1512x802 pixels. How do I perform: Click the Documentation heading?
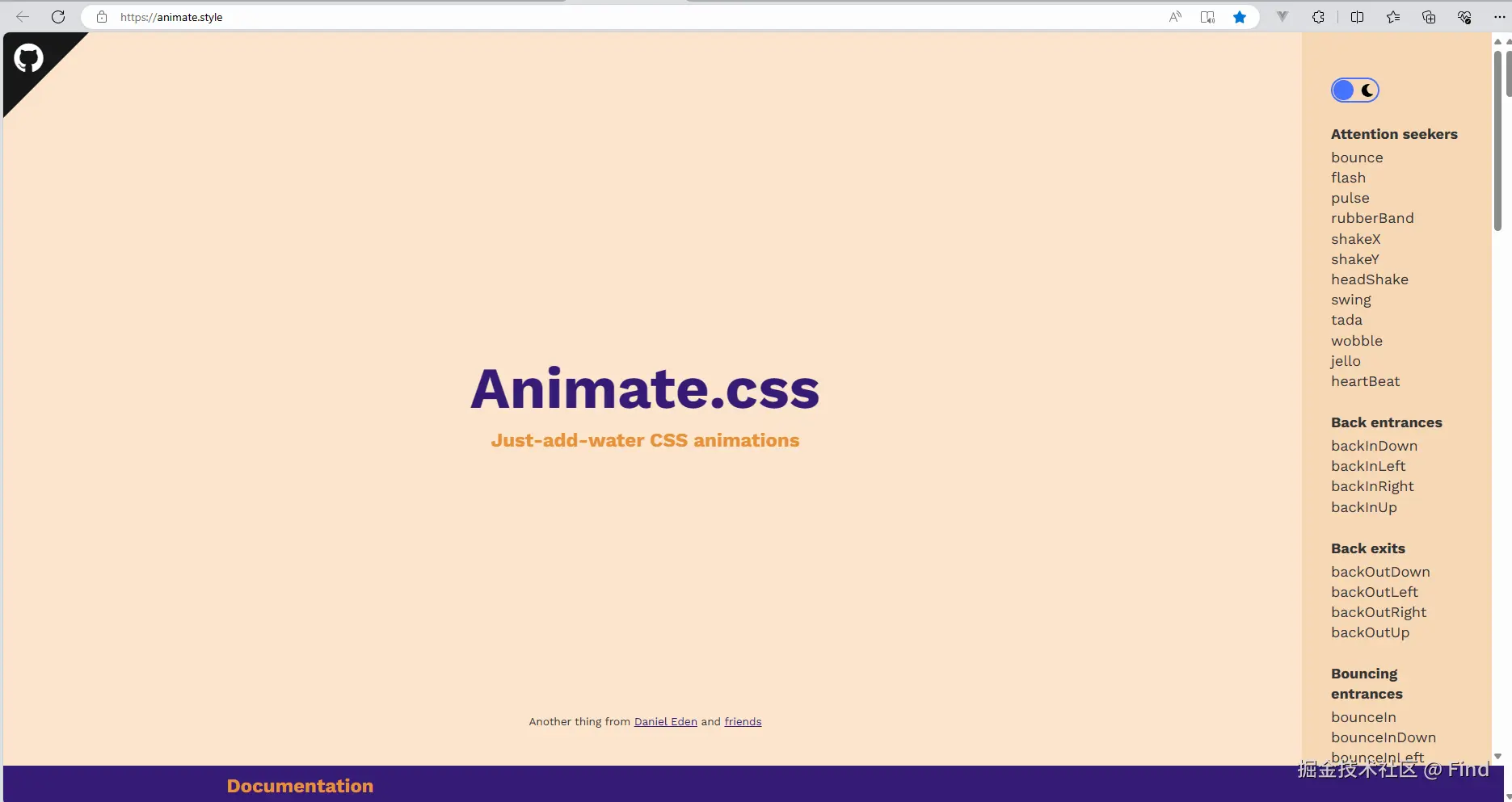(x=300, y=786)
